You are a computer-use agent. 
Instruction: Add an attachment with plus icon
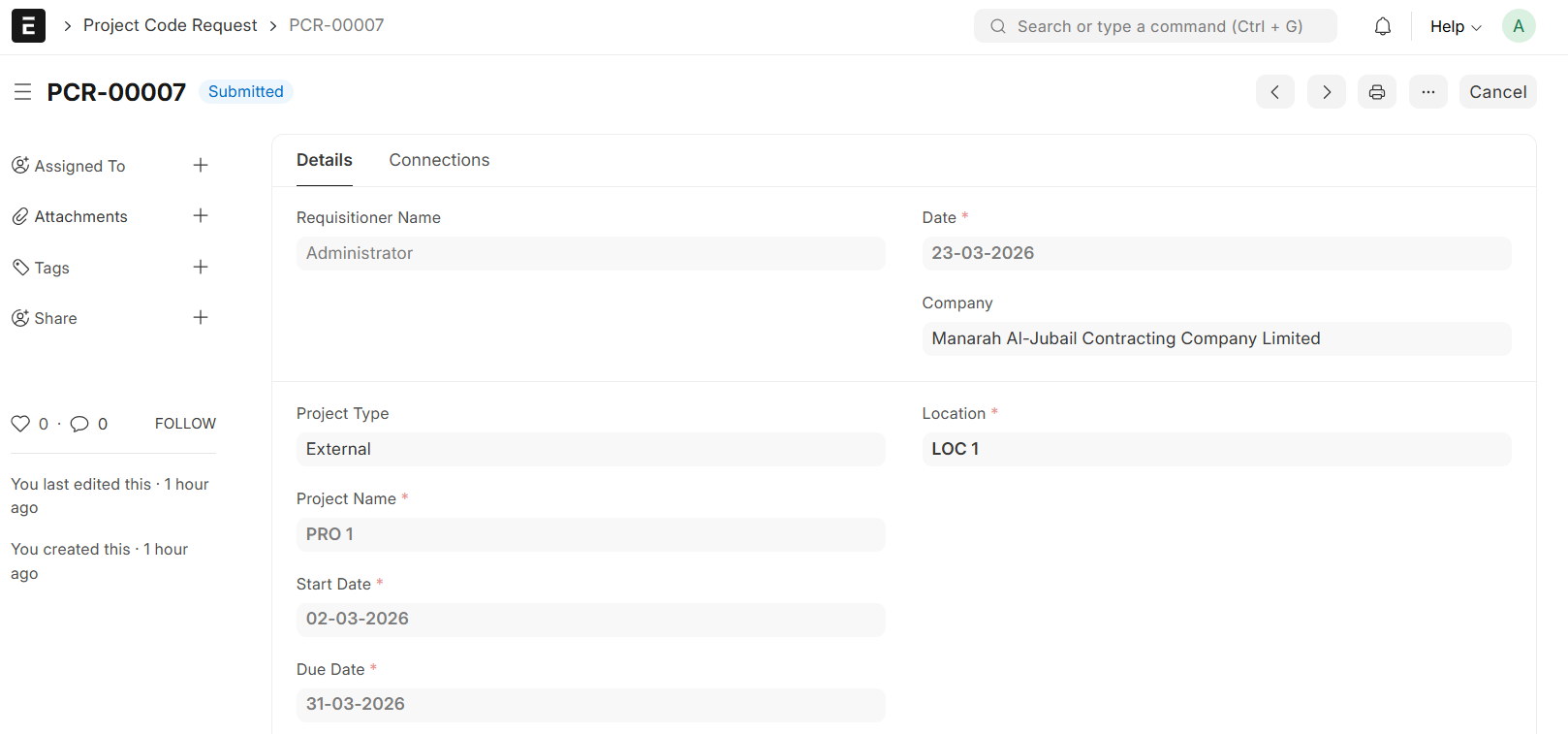coord(201,216)
